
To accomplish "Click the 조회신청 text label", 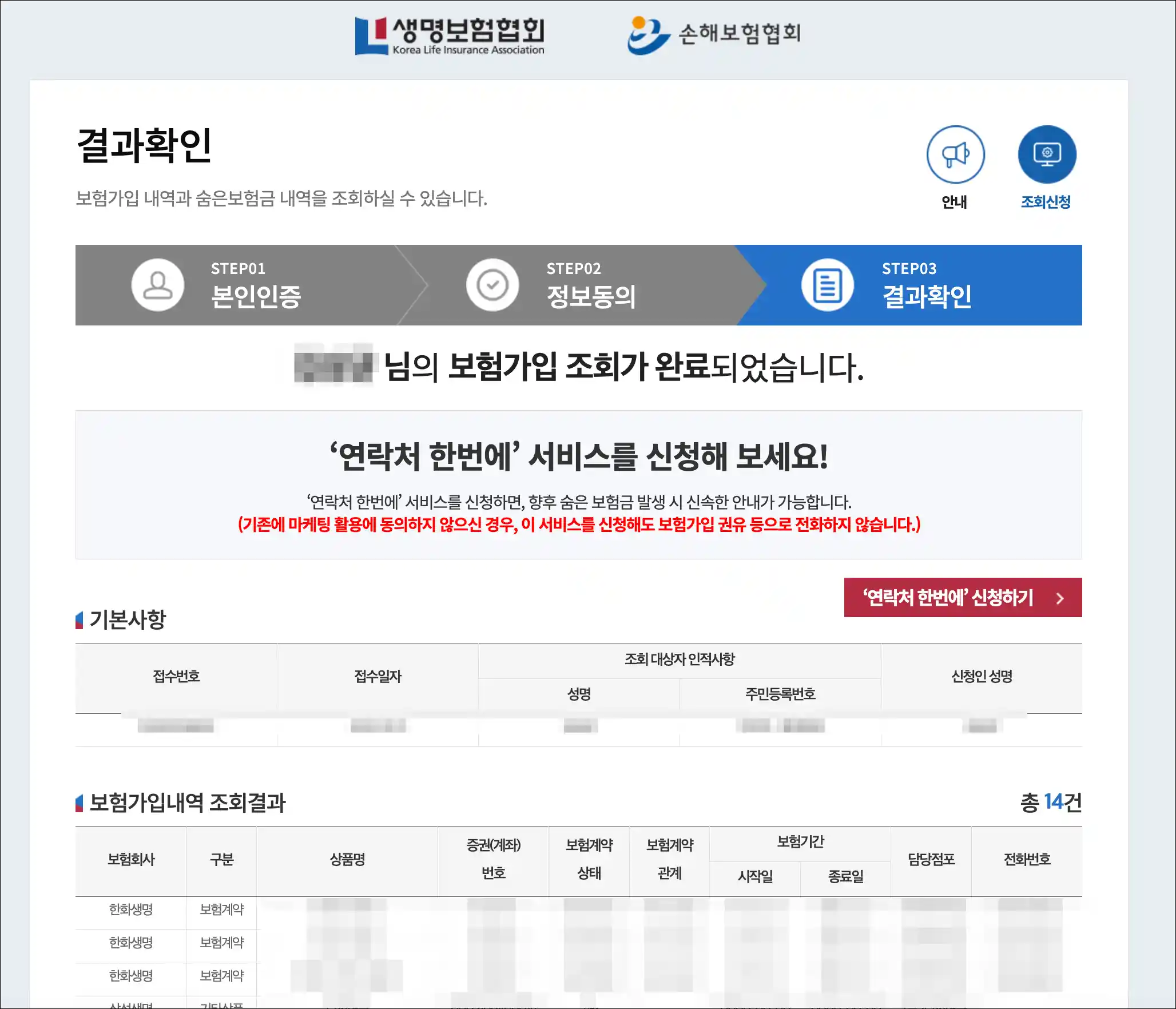I will click(1046, 202).
